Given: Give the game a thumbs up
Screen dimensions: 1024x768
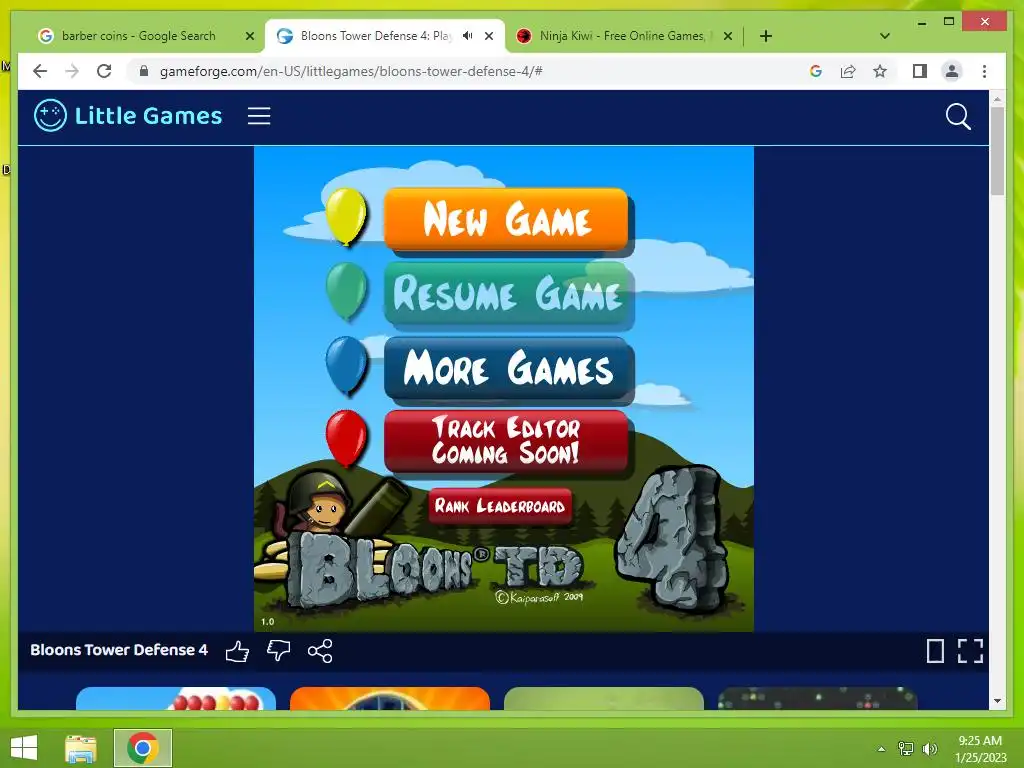Looking at the screenshot, I should point(237,650).
